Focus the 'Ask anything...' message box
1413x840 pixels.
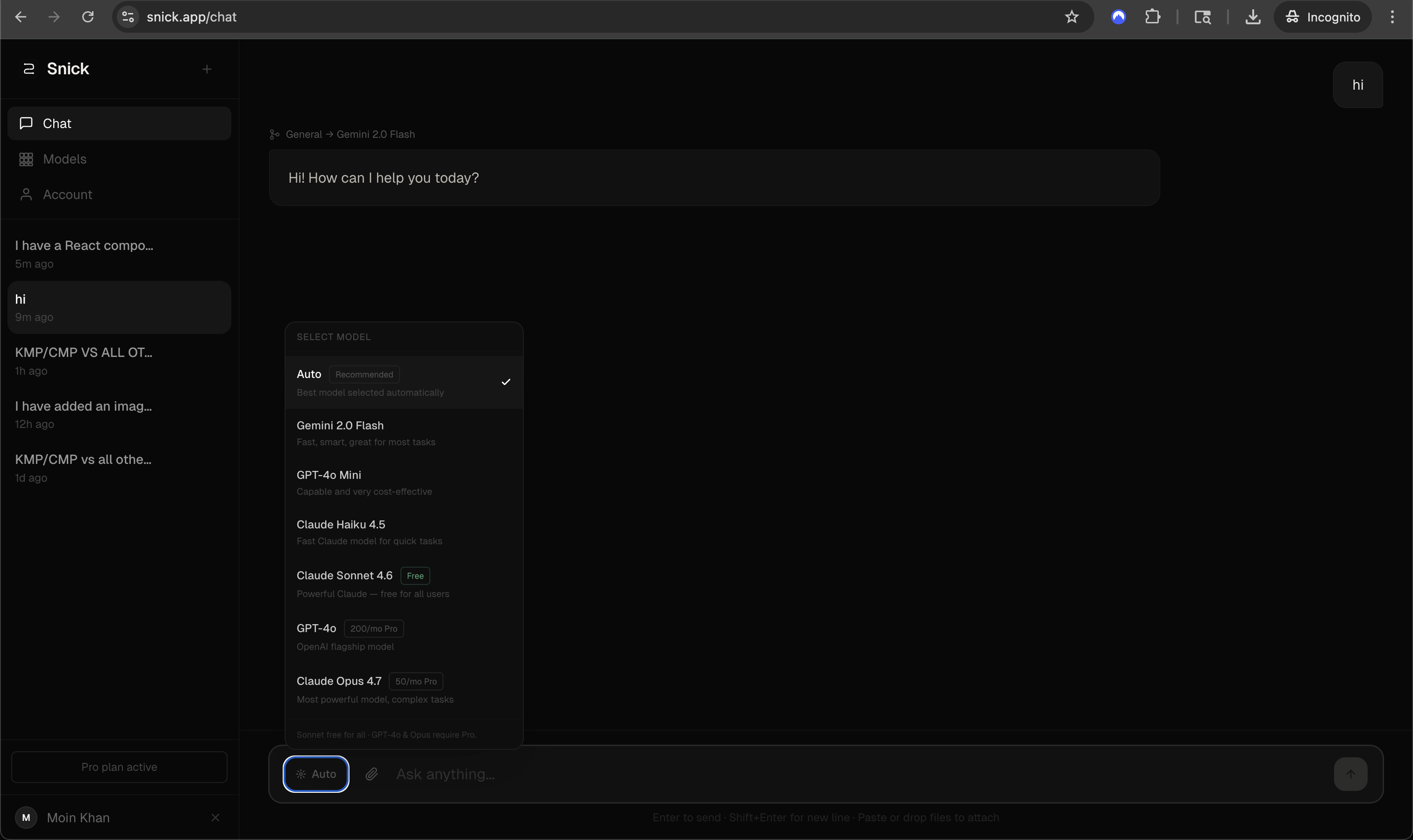[857, 774]
